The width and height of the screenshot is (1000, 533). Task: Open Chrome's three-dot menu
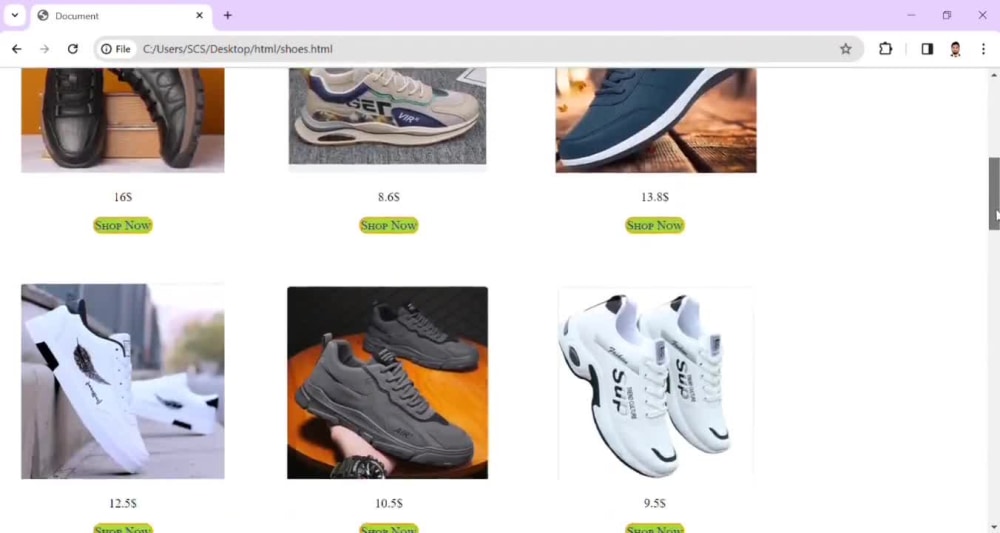983,49
